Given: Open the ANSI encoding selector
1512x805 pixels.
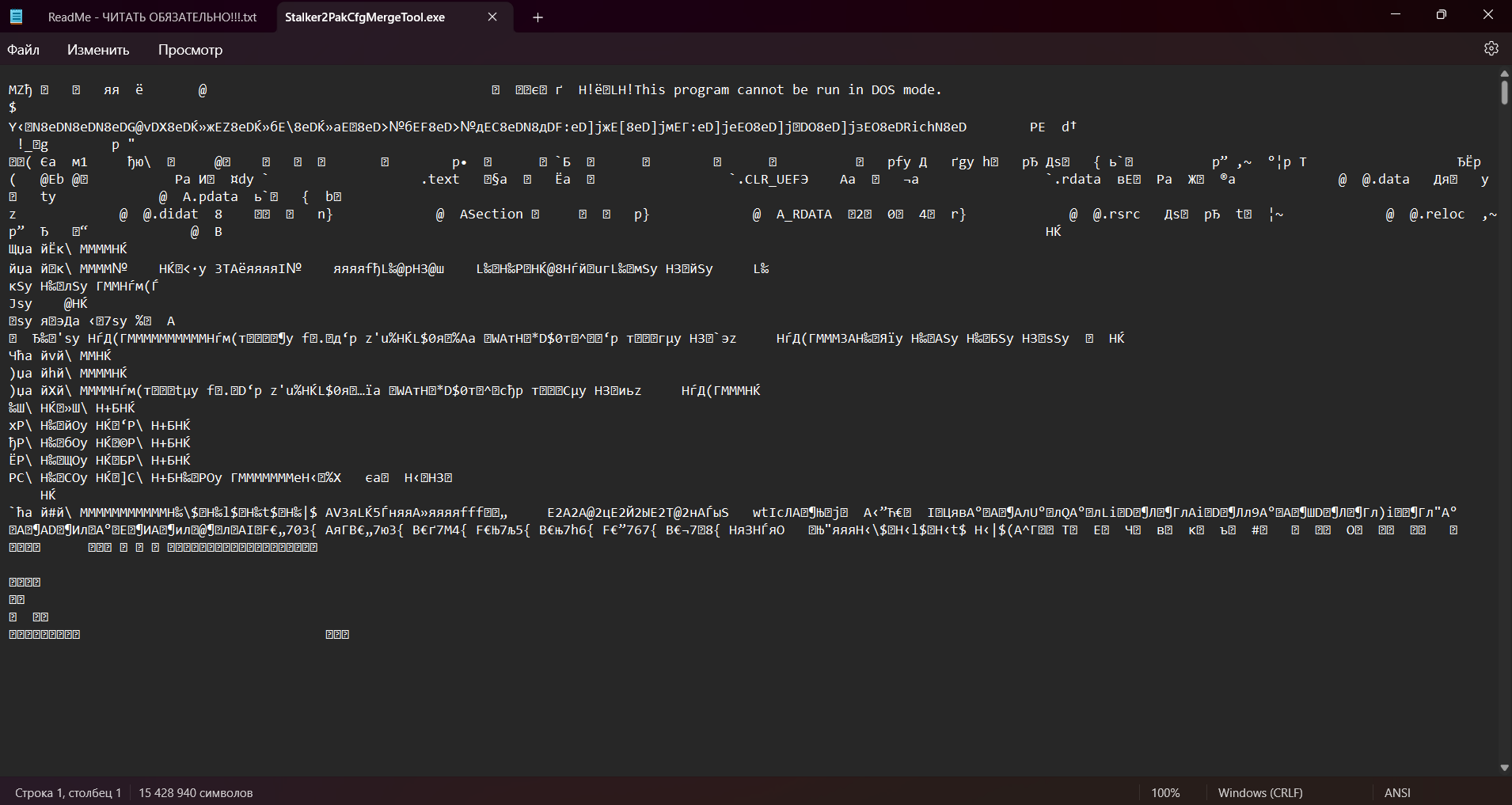Looking at the screenshot, I should (x=1397, y=792).
